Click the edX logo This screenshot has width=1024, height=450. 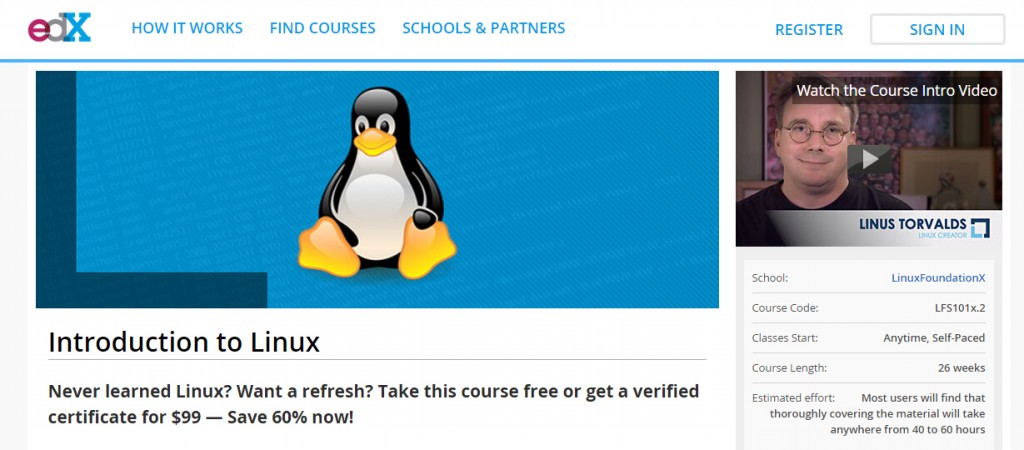click(x=59, y=28)
